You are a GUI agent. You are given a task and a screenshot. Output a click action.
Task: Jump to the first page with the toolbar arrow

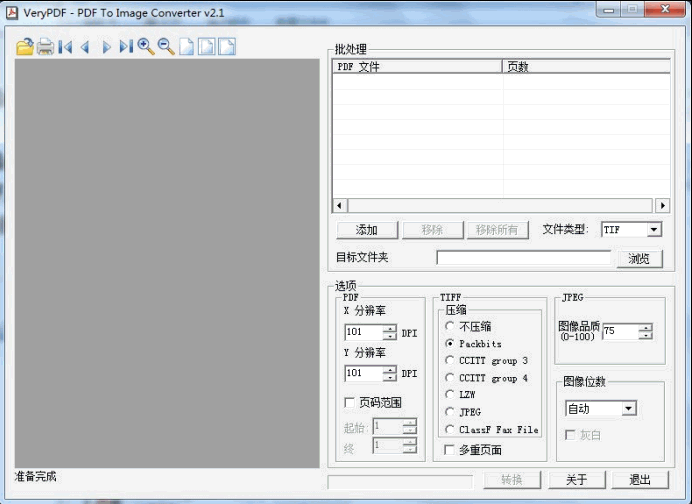65,47
